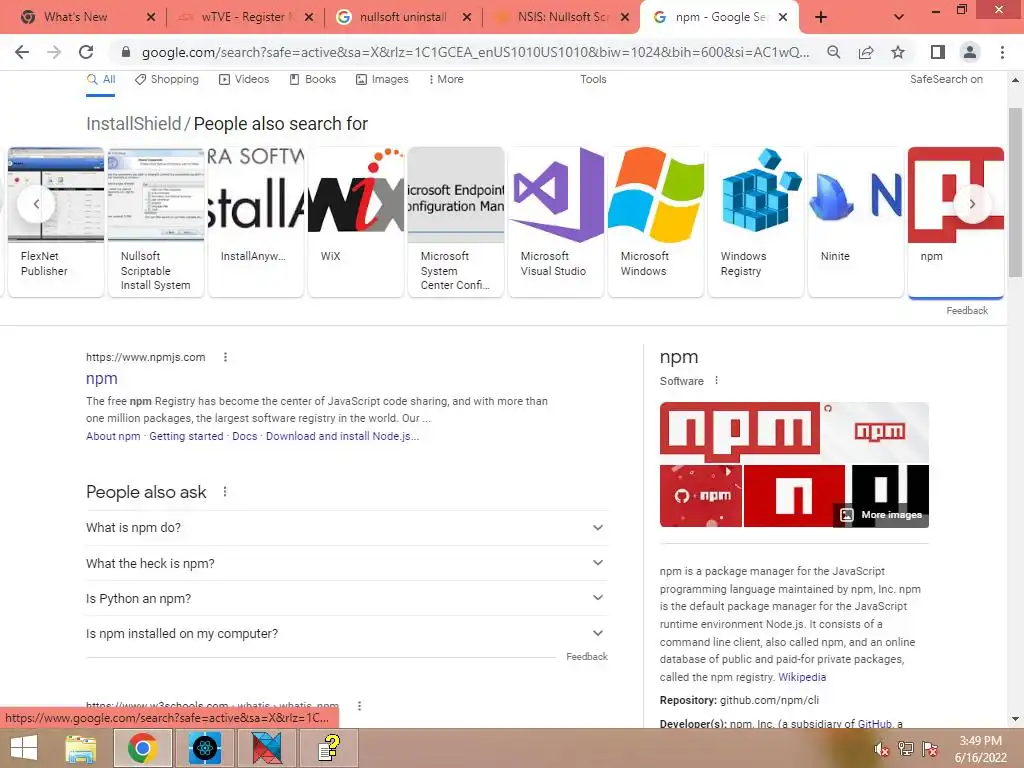Reload the current page
Image resolution: width=1024 pixels, height=768 pixels.
coord(86,52)
